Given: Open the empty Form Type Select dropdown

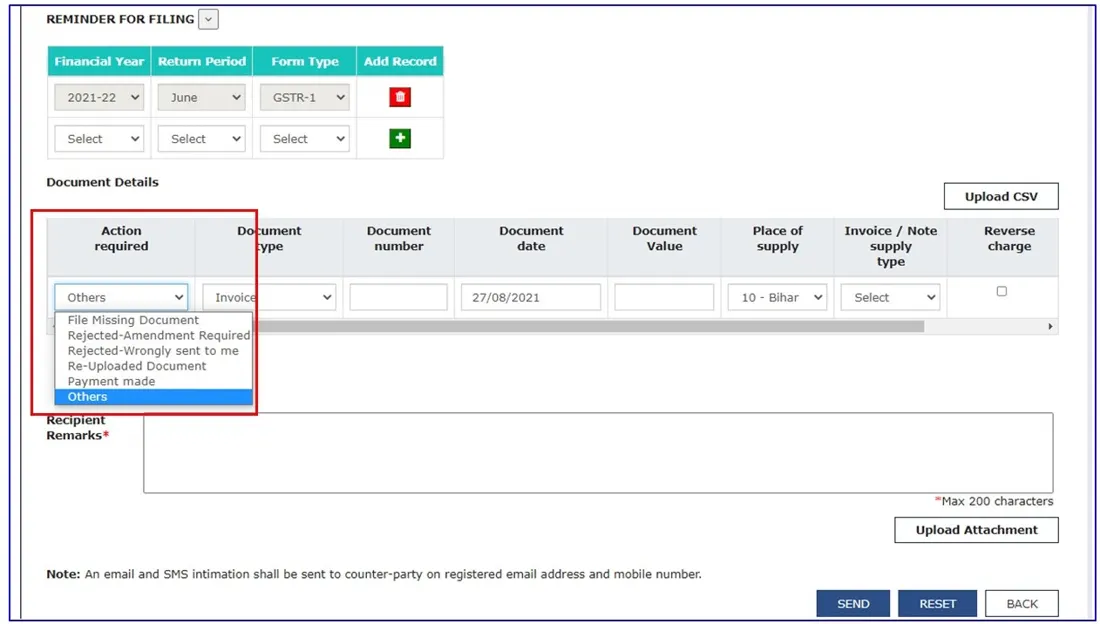Looking at the screenshot, I should point(304,139).
